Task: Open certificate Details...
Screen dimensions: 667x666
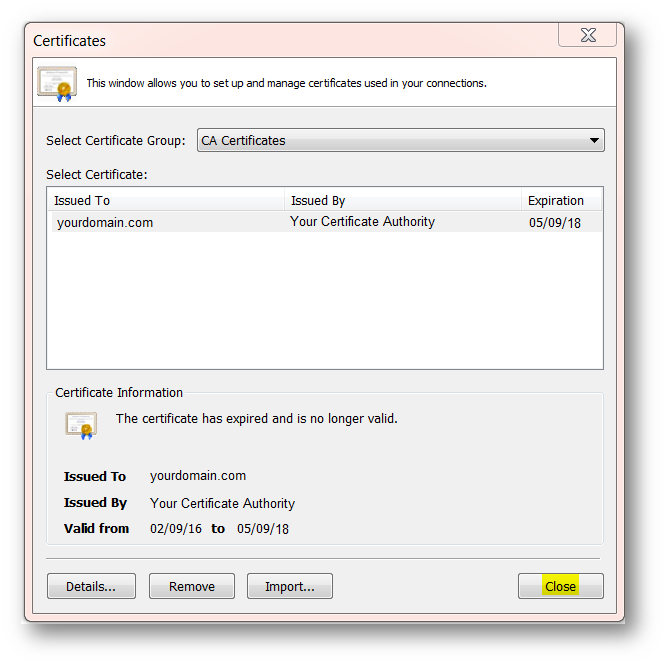Action: (x=90, y=587)
